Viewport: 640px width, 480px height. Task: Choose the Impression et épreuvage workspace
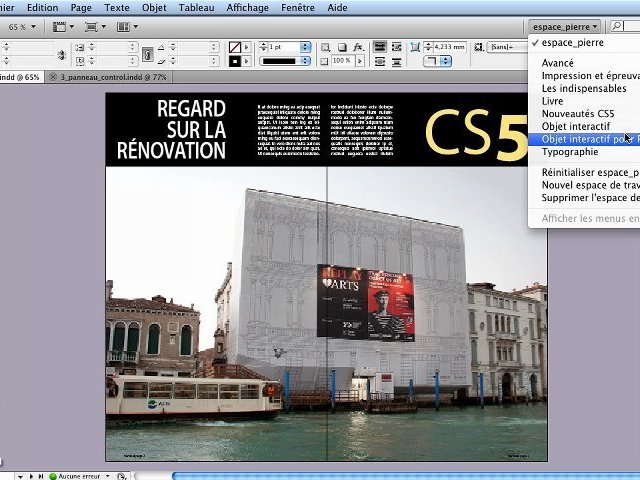pos(584,76)
